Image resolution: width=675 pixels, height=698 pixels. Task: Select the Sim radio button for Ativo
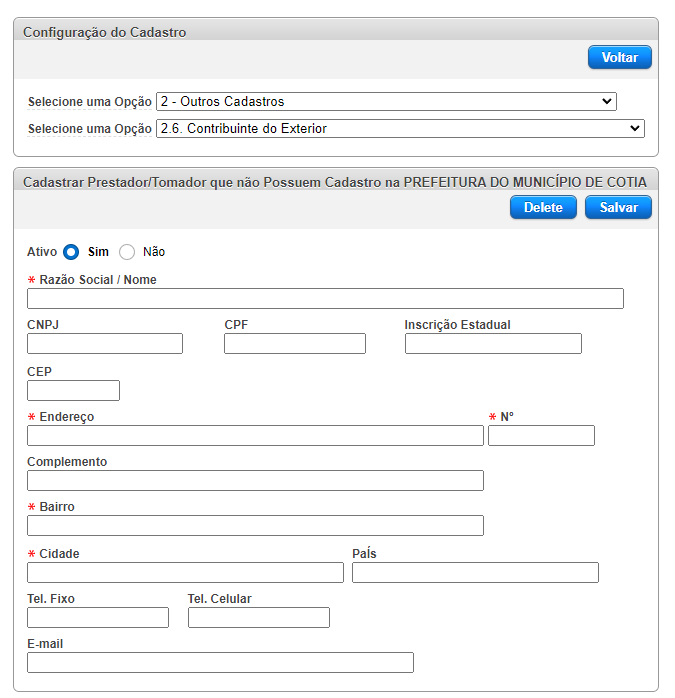tap(71, 252)
